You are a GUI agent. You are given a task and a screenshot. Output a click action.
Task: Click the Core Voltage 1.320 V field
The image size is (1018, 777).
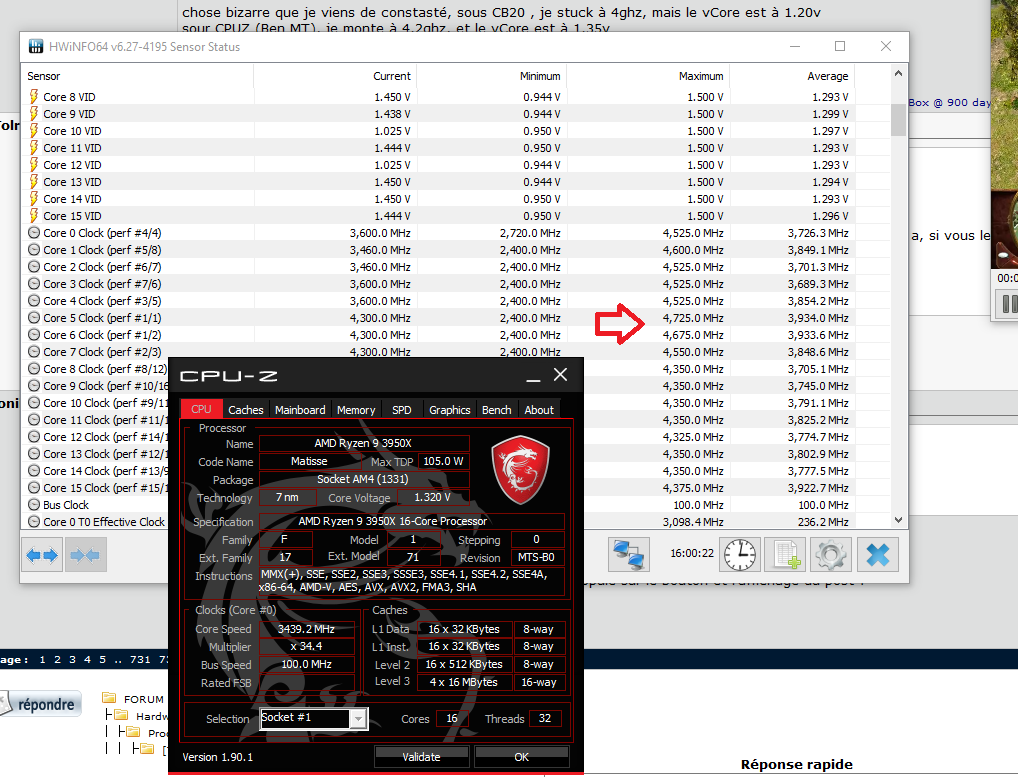click(432, 497)
